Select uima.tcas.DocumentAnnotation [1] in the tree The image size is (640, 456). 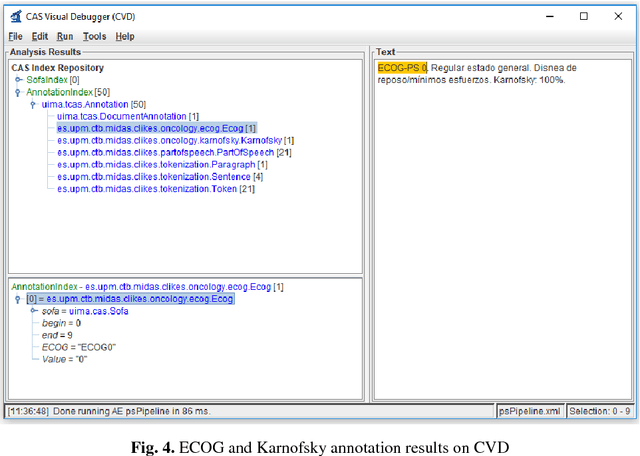(127, 116)
